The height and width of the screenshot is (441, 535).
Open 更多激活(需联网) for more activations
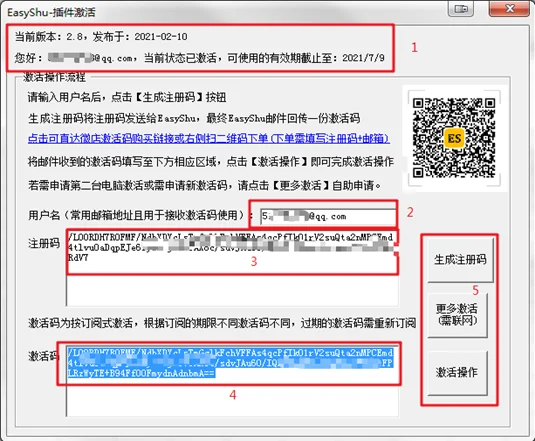(457, 315)
